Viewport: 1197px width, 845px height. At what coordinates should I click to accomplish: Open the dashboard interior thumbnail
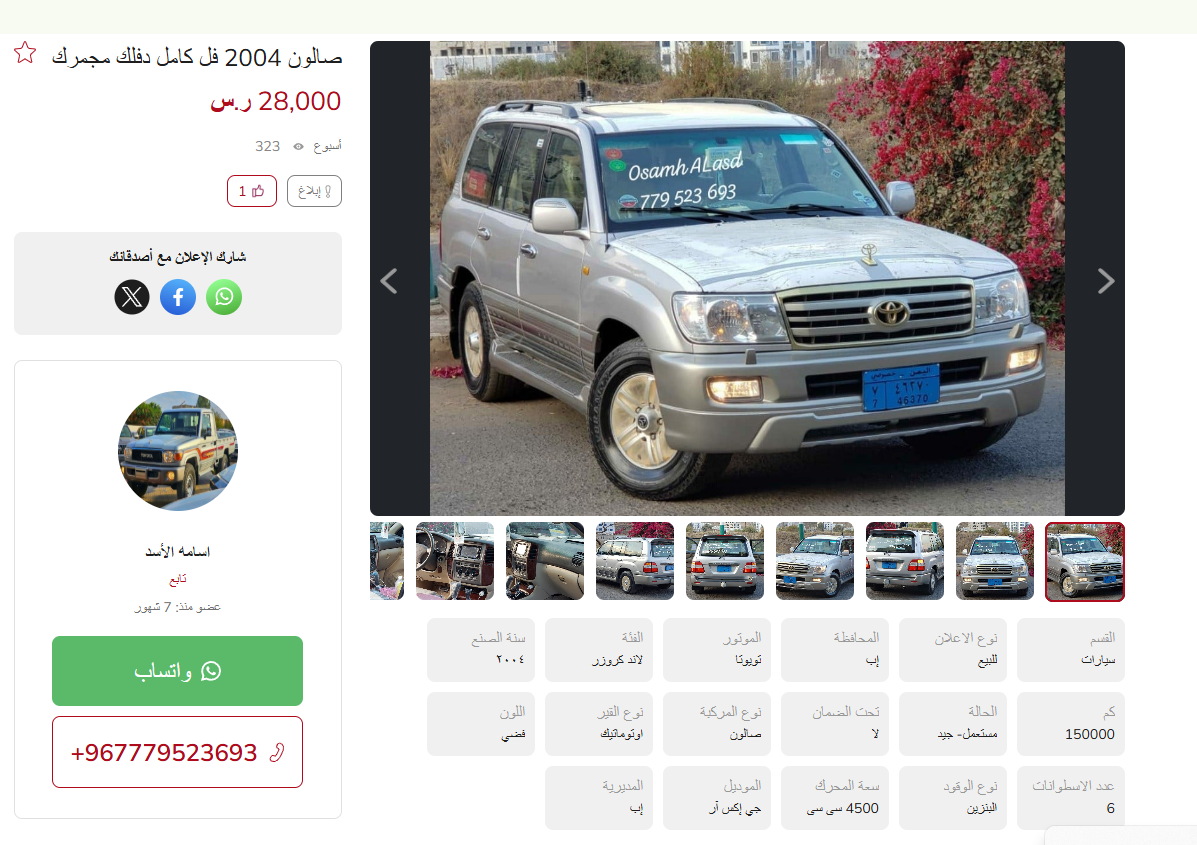(x=545, y=561)
